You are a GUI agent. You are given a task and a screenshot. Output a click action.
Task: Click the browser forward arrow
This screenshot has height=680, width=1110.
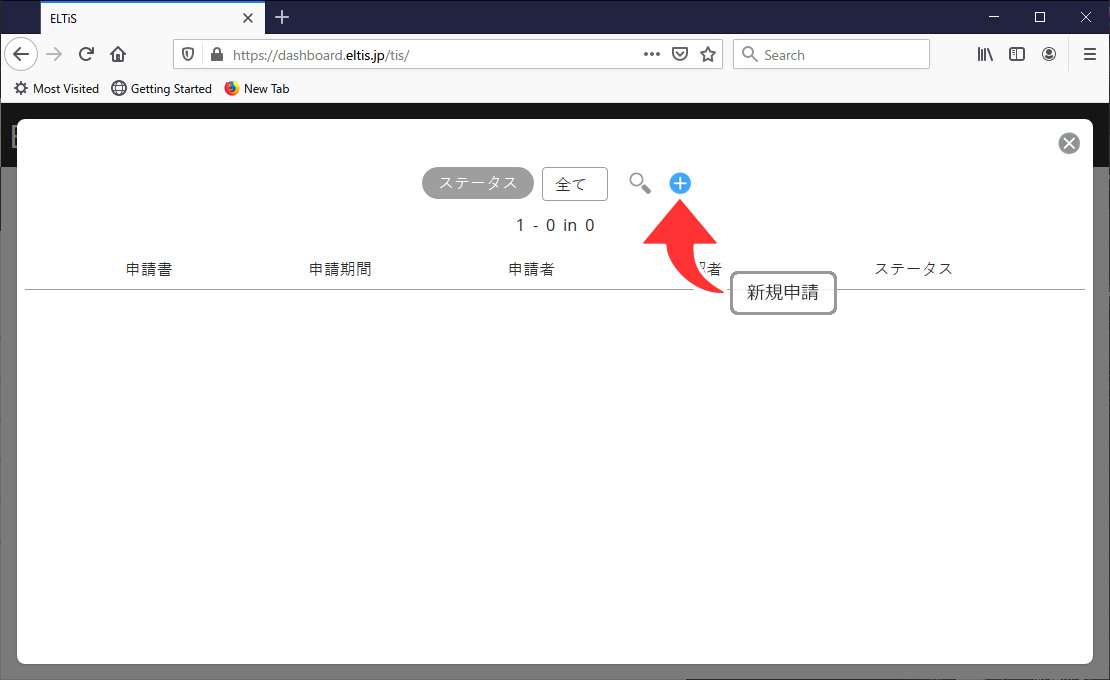[x=55, y=54]
